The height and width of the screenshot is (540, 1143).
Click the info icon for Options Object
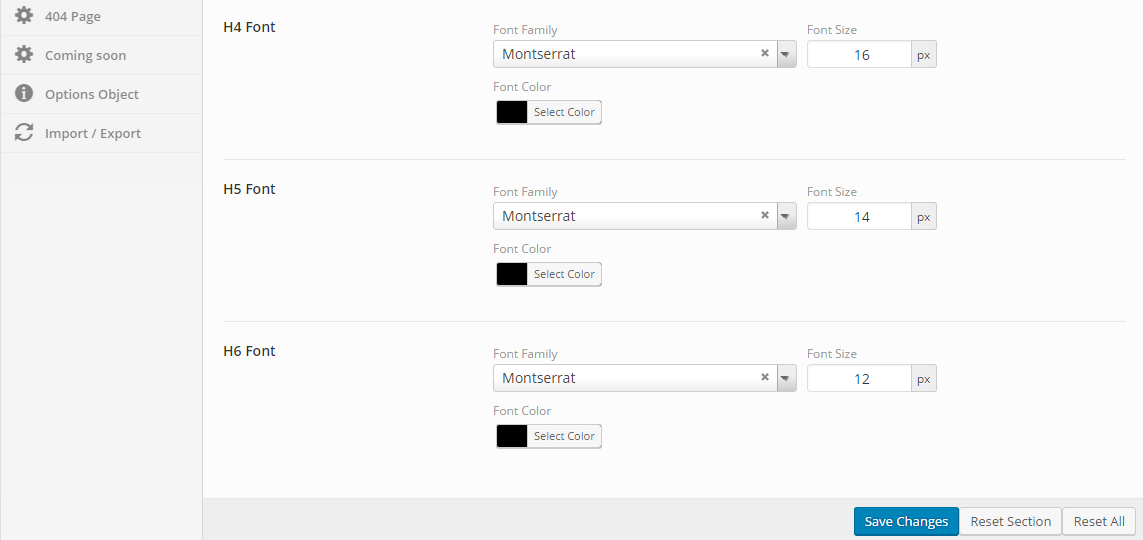24,93
